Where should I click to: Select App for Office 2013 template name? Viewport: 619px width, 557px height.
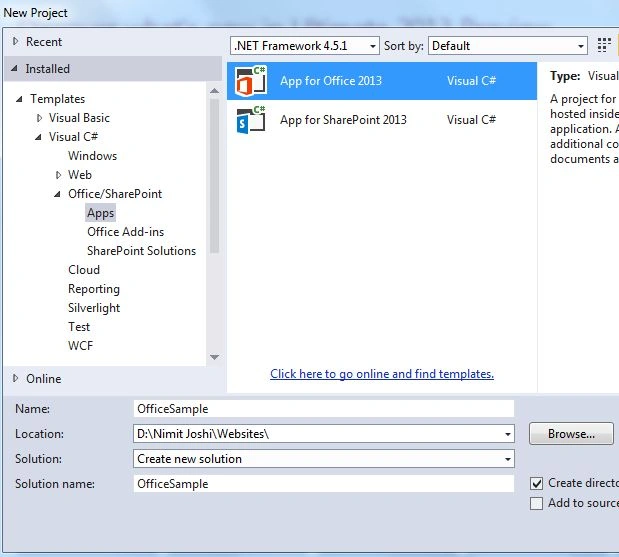331,81
